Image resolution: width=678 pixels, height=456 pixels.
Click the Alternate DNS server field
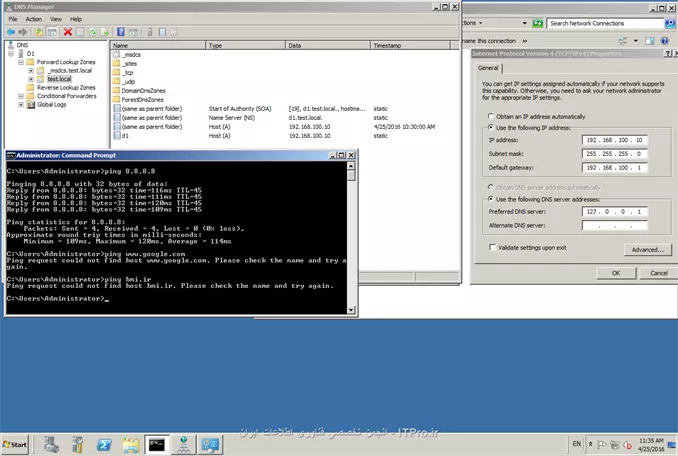point(614,226)
